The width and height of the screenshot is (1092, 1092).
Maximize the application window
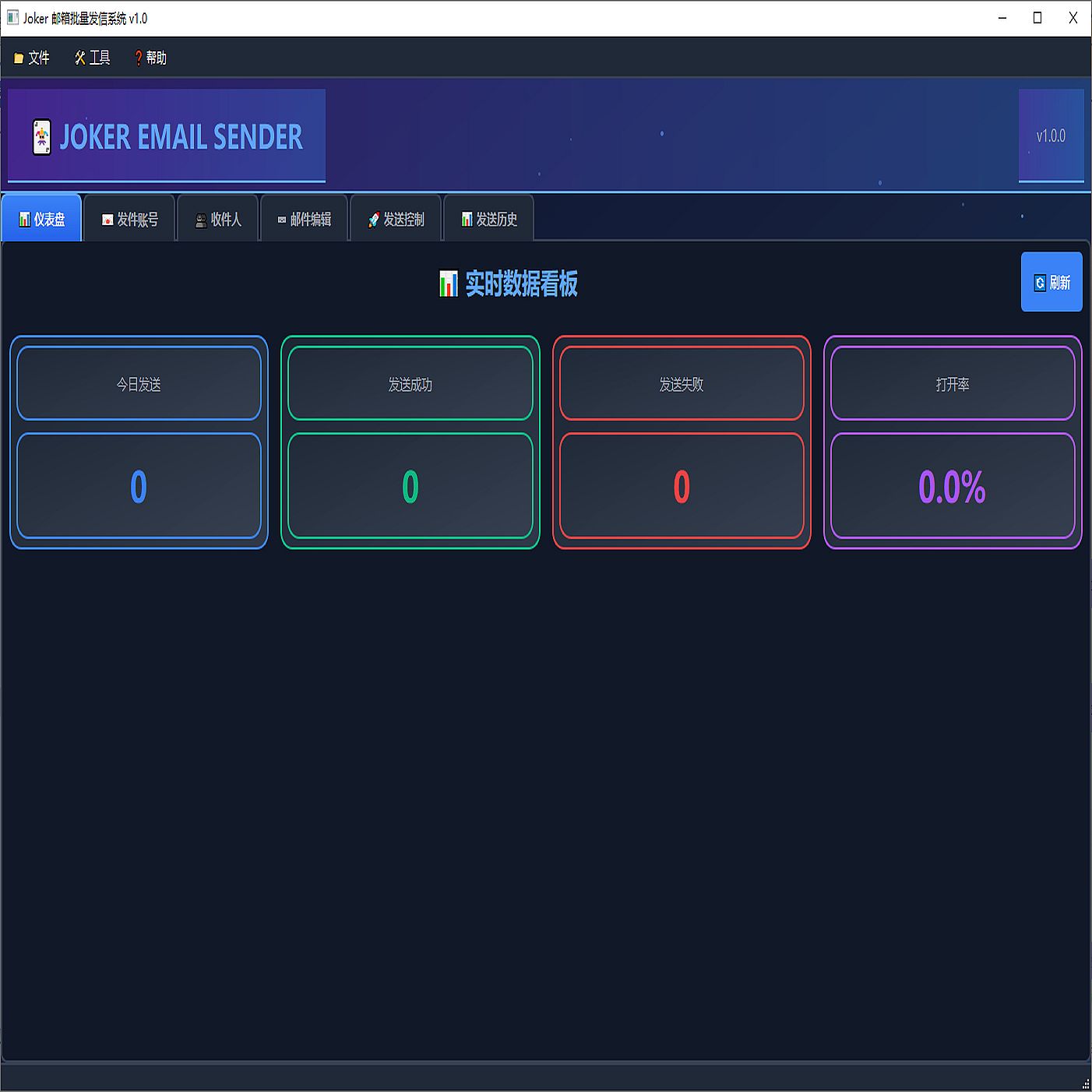click(1037, 18)
